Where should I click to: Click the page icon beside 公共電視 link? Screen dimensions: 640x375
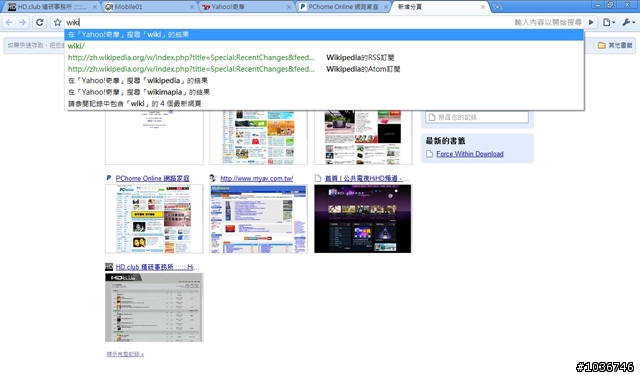point(318,178)
